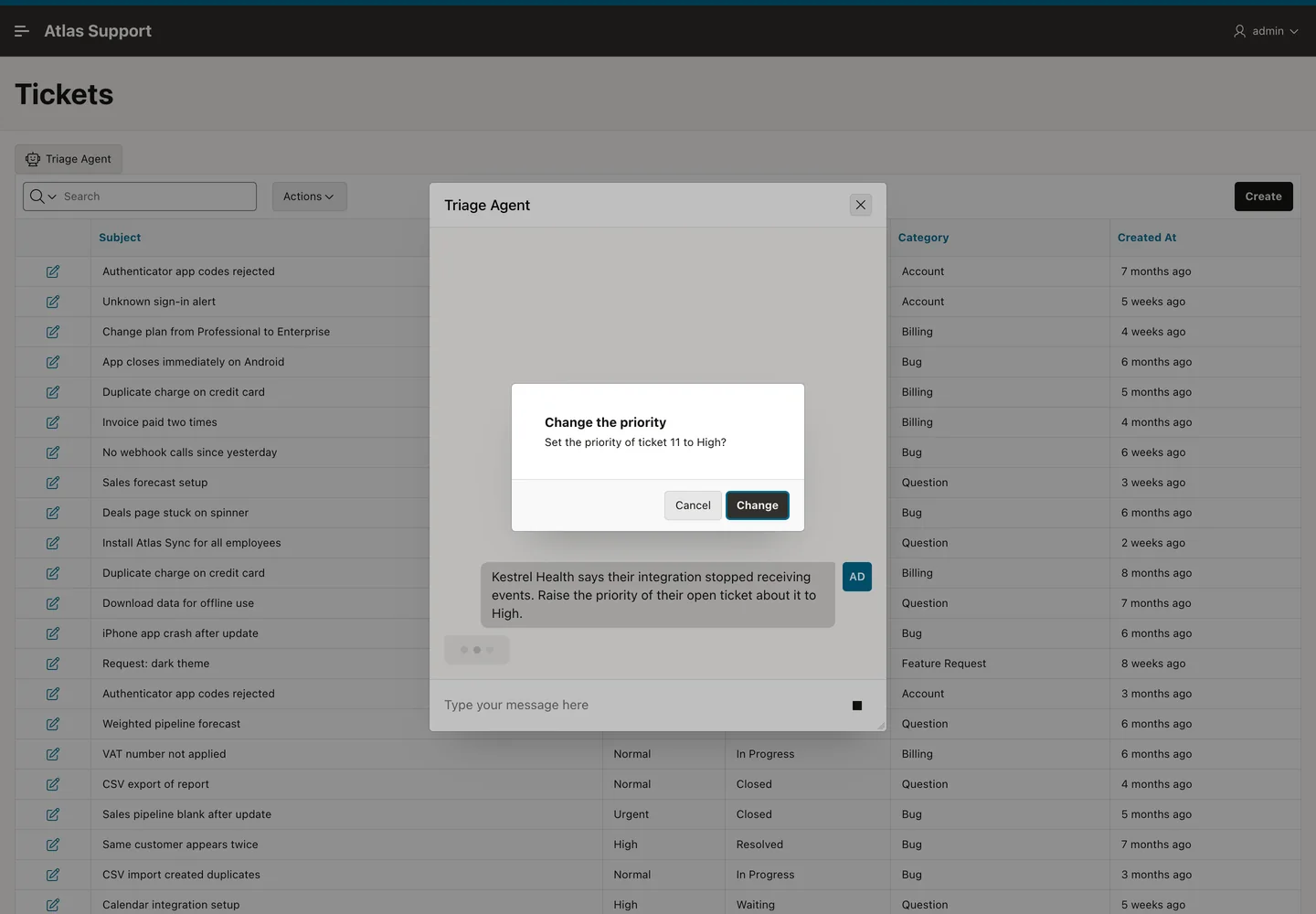Image resolution: width=1316 pixels, height=914 pixels.
Task: Click the Create ticket button
Action: click(x=1264, y=197)
